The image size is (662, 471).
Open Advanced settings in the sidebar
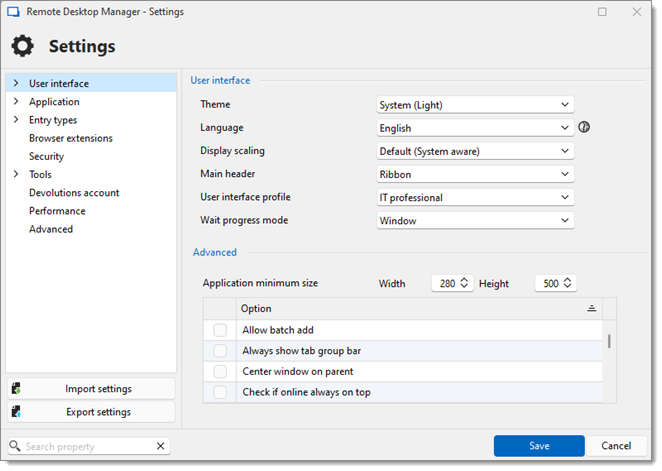(x=51, y=229)
